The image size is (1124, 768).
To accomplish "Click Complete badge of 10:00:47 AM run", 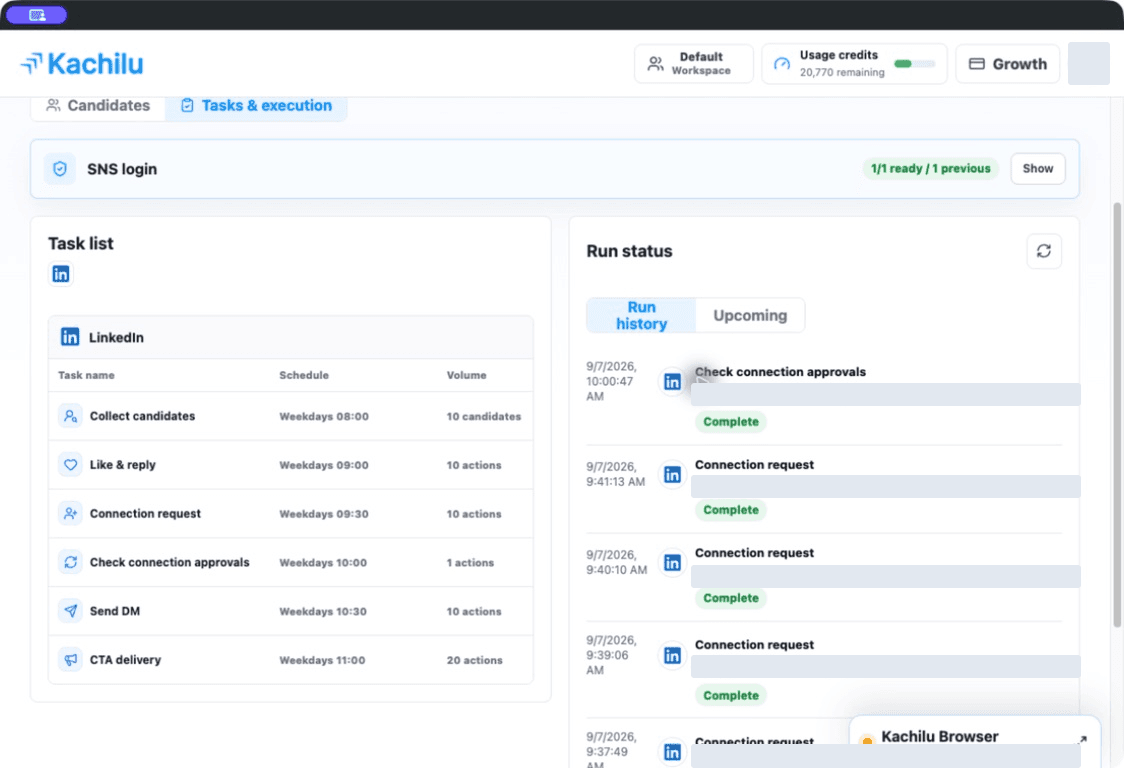I will click(730, 422).
